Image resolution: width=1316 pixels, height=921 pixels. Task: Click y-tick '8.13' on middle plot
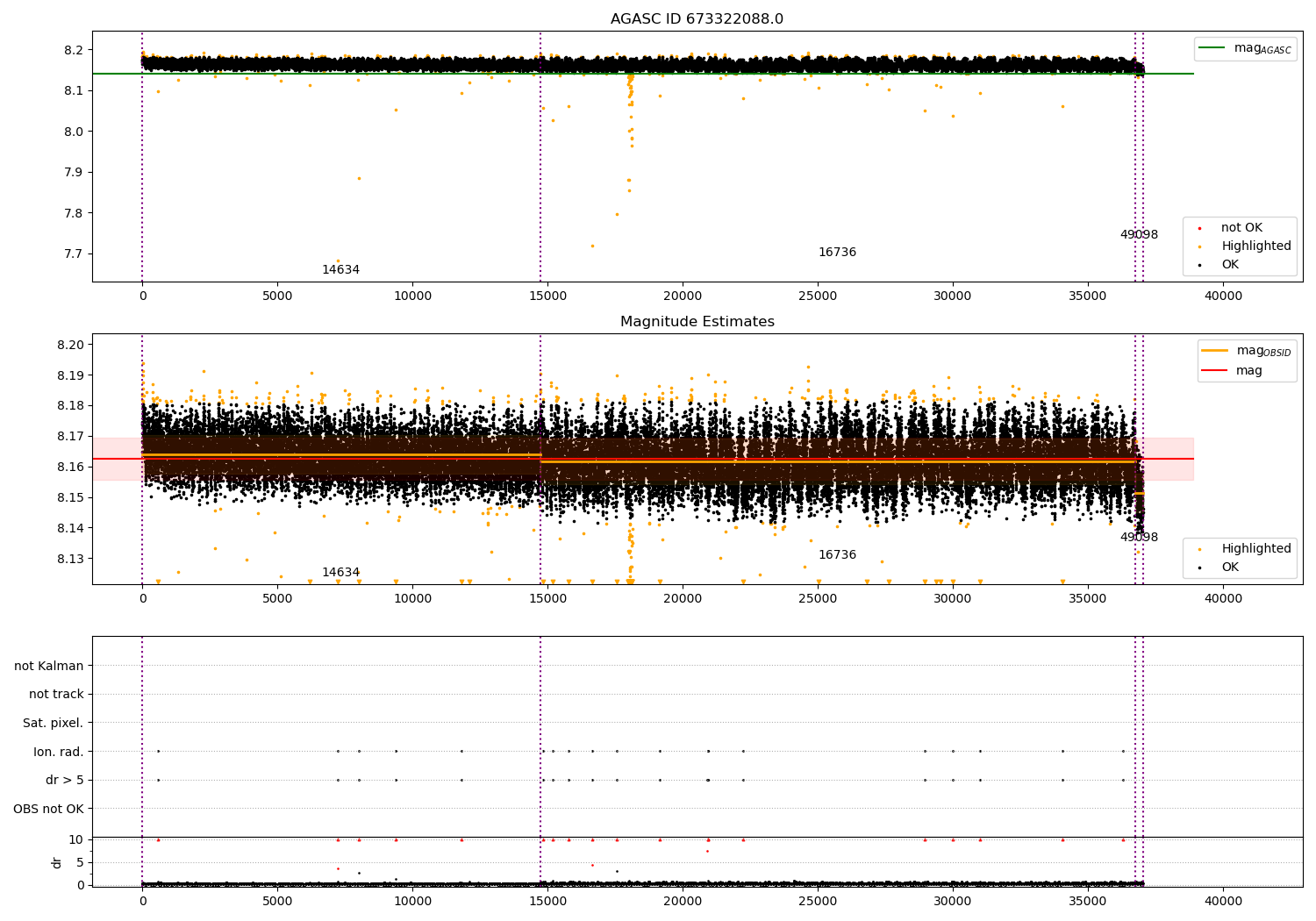tap(70, 559)
